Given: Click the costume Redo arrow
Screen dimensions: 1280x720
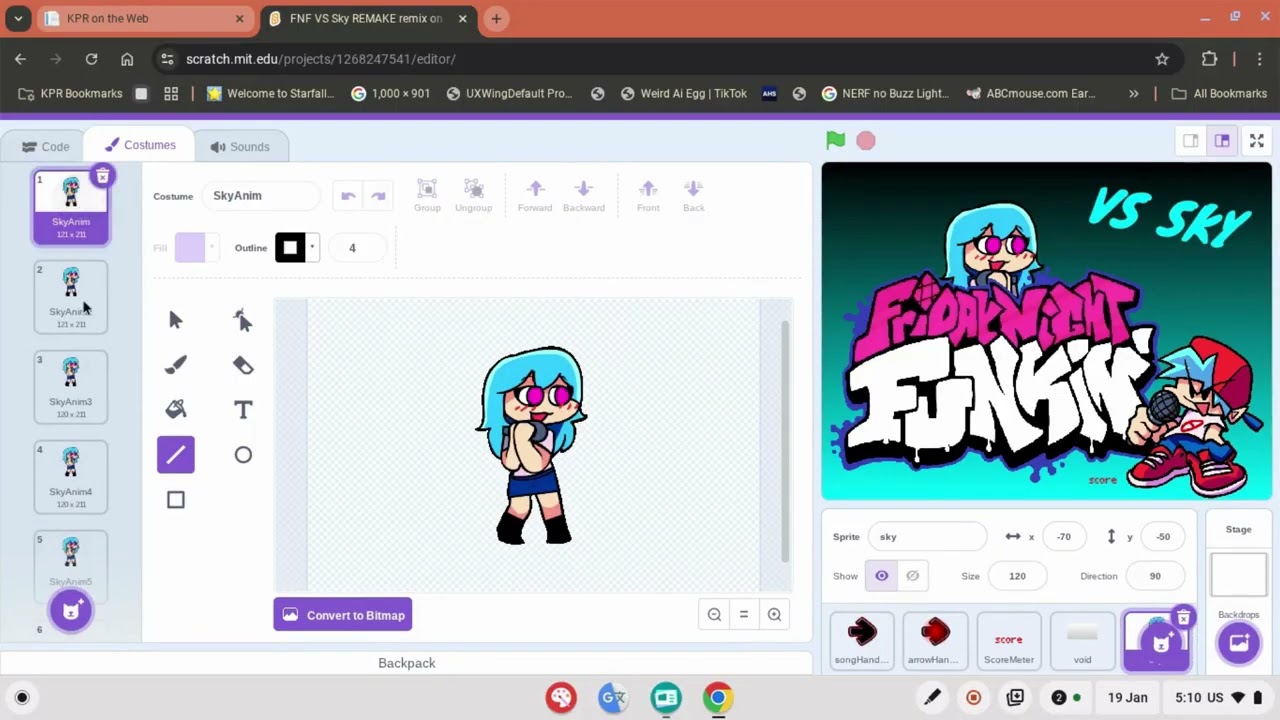Looking at the screenshot, I should coord(378,196).
